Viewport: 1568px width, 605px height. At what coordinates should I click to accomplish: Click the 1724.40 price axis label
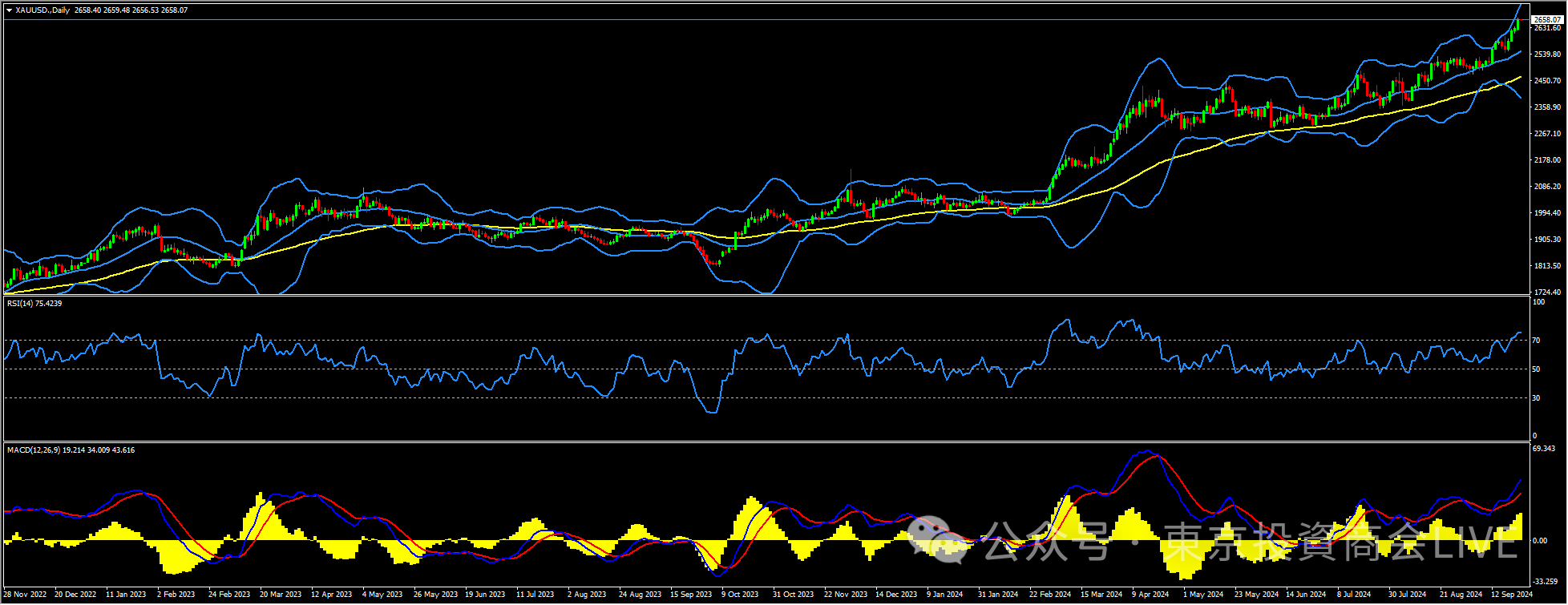tap(1546, 292)
